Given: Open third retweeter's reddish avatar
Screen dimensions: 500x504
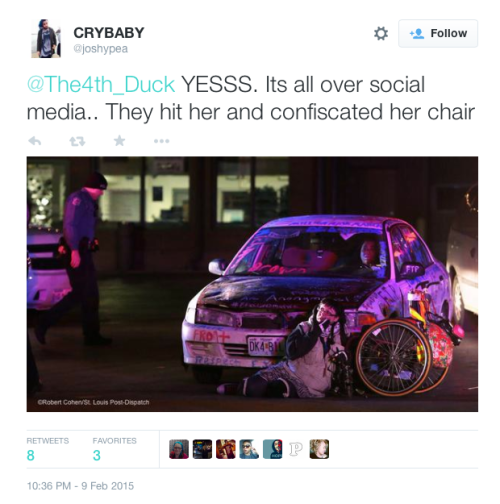Looking at the screenshot, I should pos(226,449).
